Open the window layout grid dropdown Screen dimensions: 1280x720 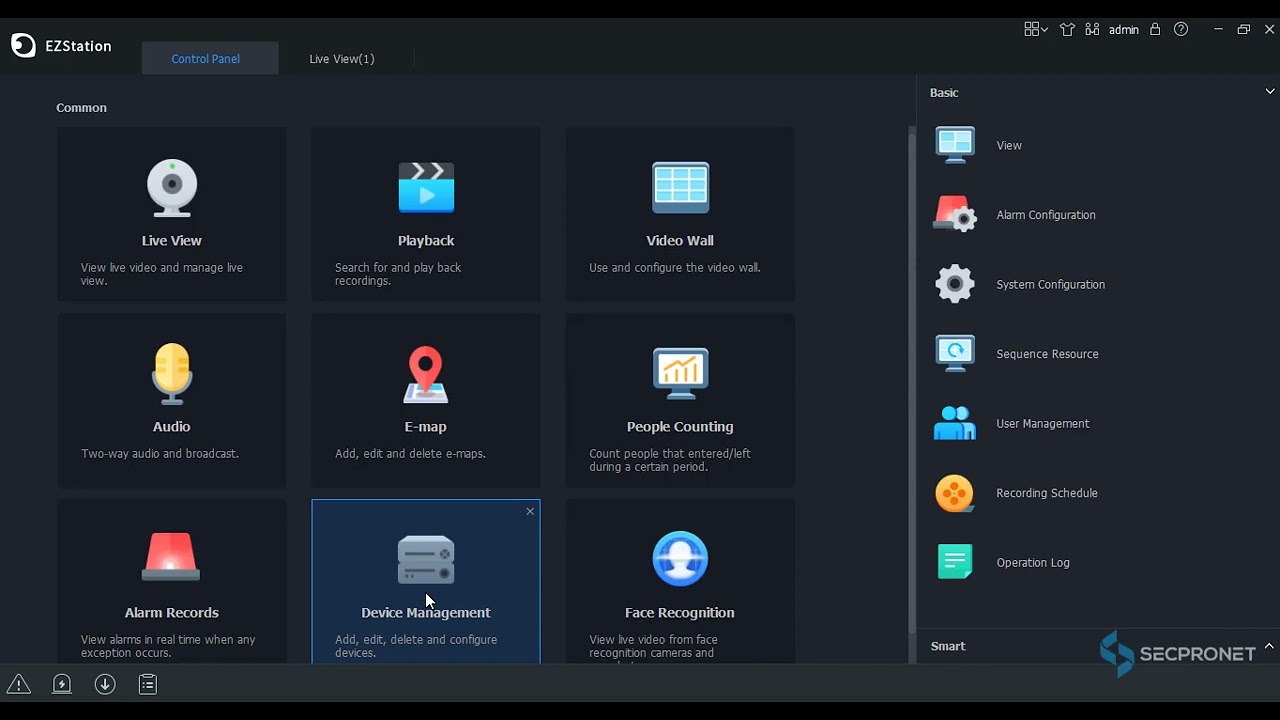(1036, 29)
